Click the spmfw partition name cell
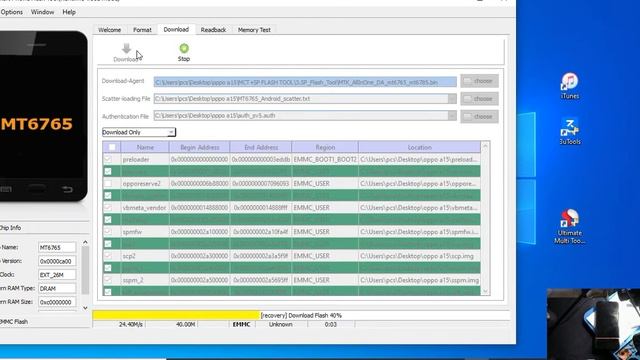The image size is (640, 360). [x=145, y=231]
